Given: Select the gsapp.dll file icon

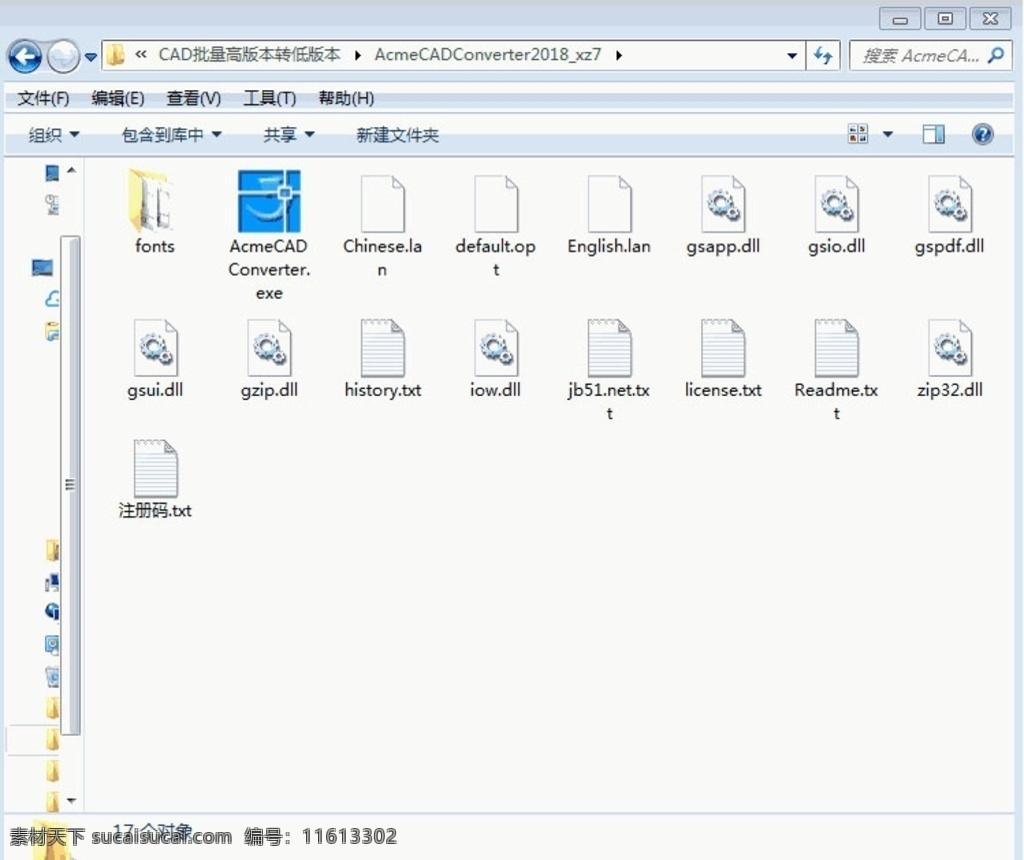Looking at the screenshot, I should tap(723, 204).
